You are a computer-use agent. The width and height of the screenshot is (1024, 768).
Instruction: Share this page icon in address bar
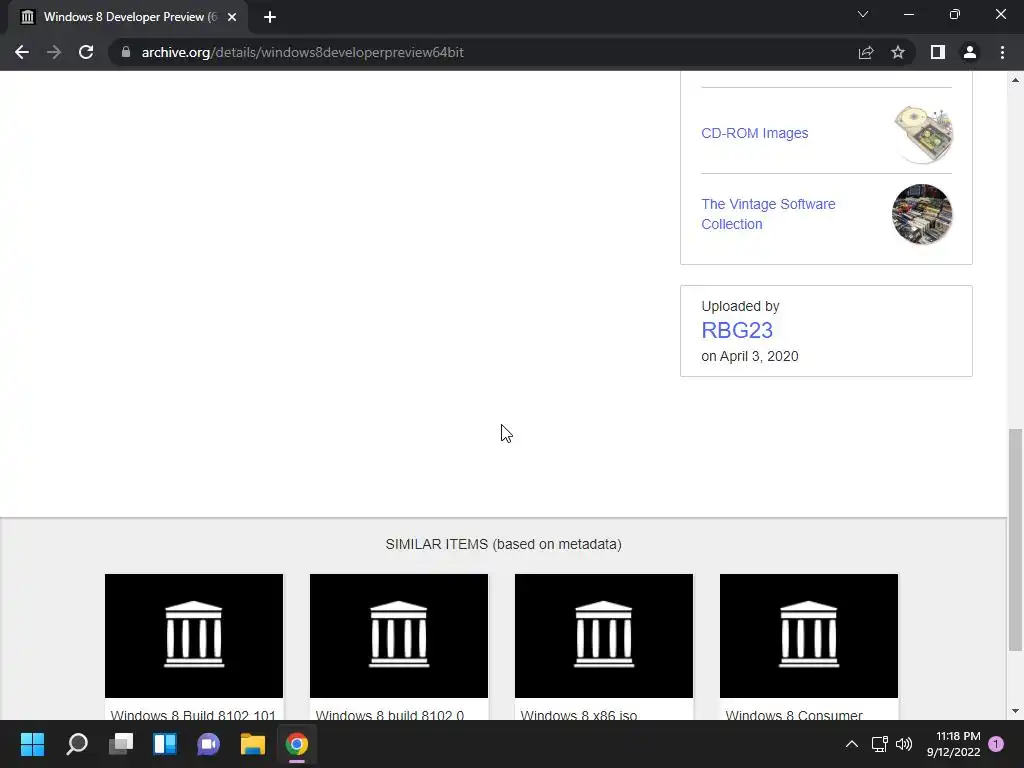(866, 52)
